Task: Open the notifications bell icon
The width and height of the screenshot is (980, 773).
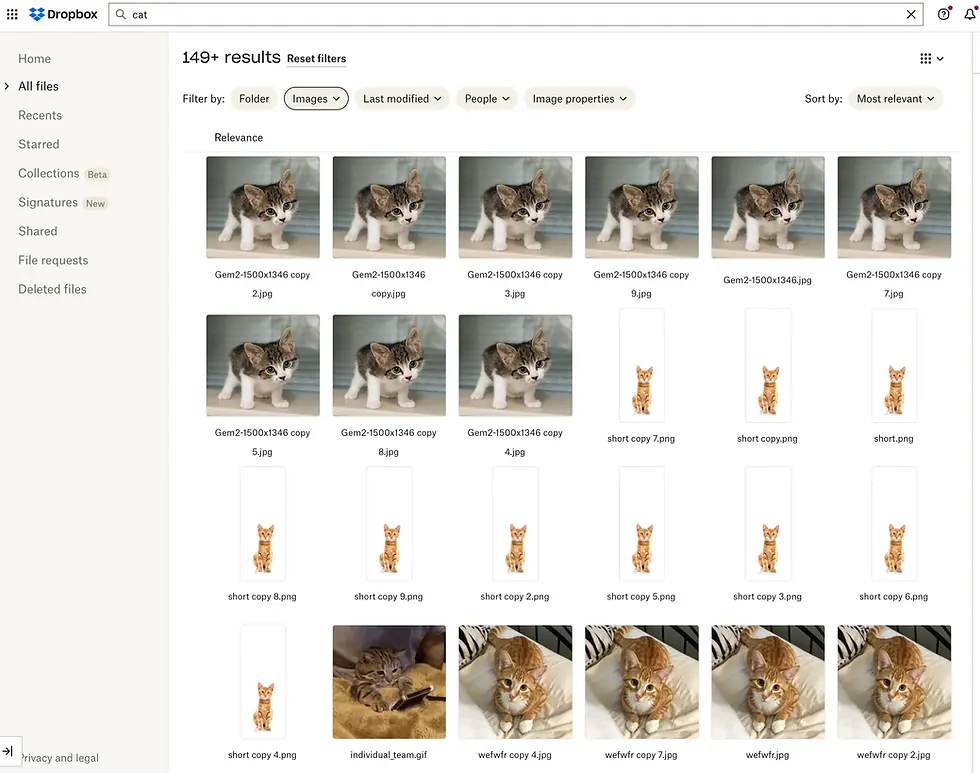Action: (970, 14)
